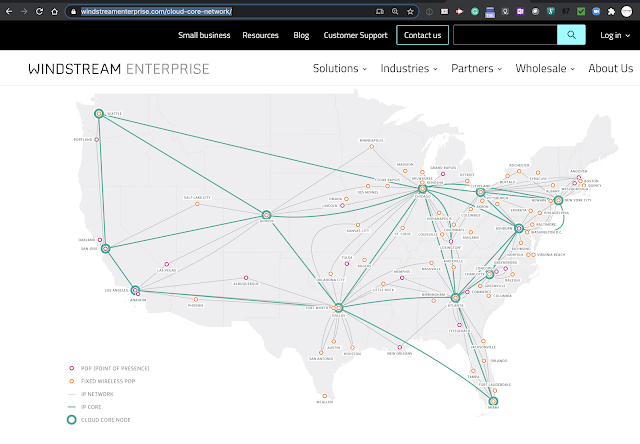
Task: Click the Denver cloud core node
Action: click(266, 215)
